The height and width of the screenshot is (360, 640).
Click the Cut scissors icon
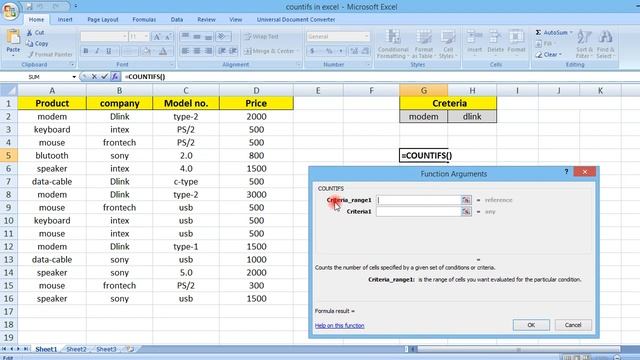29,32
